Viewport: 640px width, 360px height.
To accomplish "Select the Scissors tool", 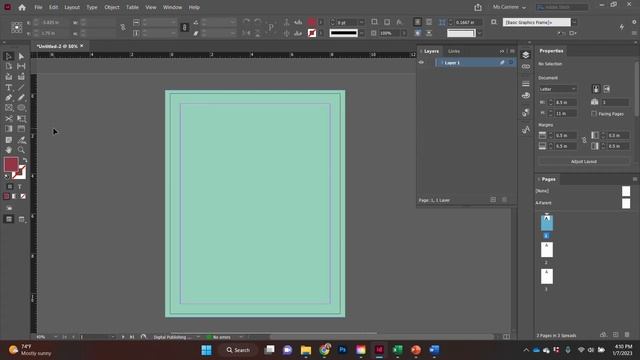I will 9,118.
